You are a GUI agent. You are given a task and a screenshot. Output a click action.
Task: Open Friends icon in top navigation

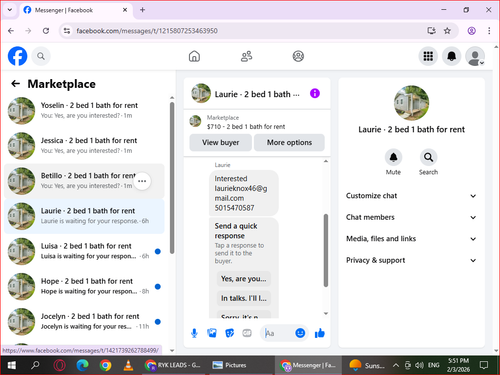tap(246, 56)
